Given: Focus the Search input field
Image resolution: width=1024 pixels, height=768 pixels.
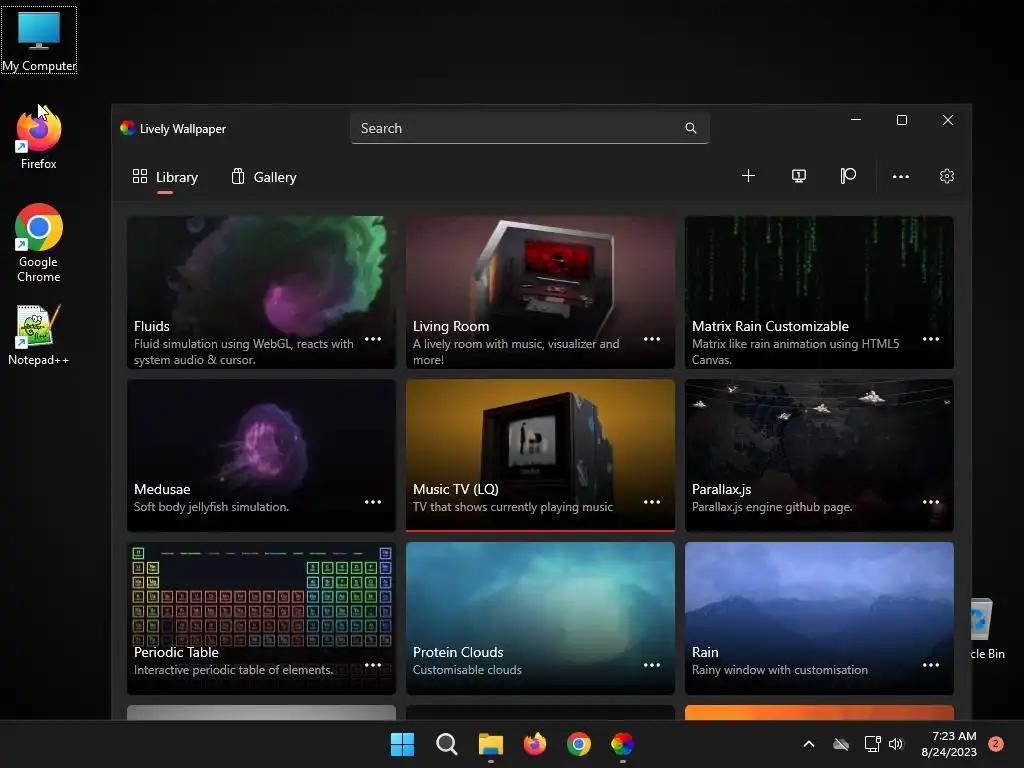Looking at the screenshot, I should tap(530, 128).
